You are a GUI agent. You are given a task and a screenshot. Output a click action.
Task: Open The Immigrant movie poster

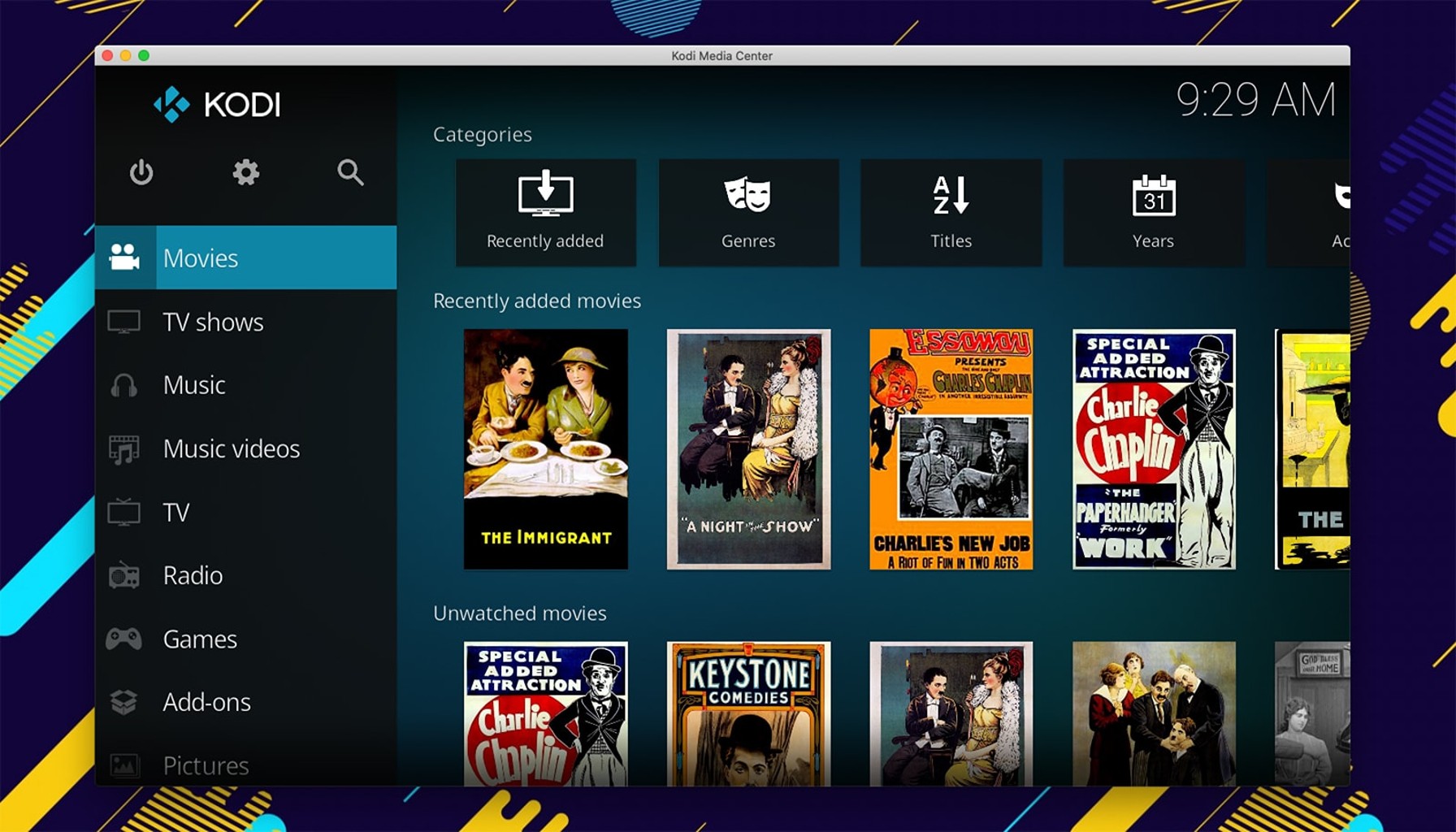pyautogui.click(x=546, y=448)
